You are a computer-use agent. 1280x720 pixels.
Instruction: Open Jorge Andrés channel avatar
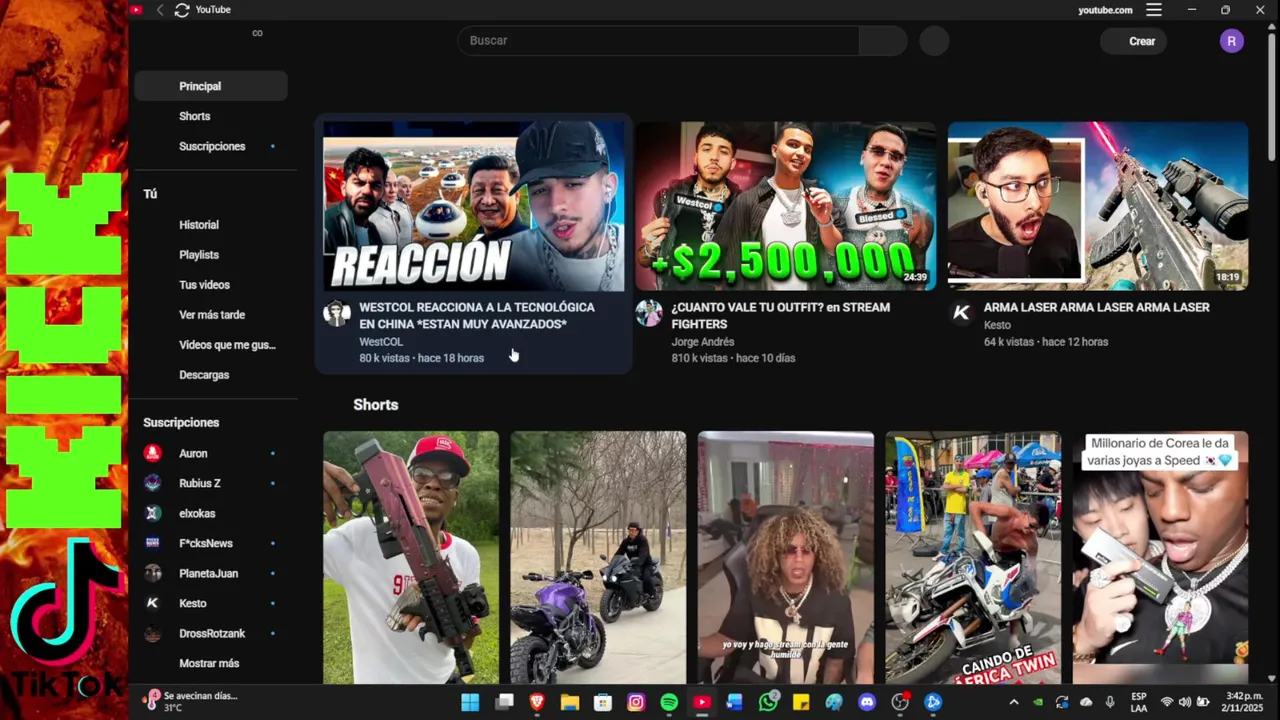point(649,313)
